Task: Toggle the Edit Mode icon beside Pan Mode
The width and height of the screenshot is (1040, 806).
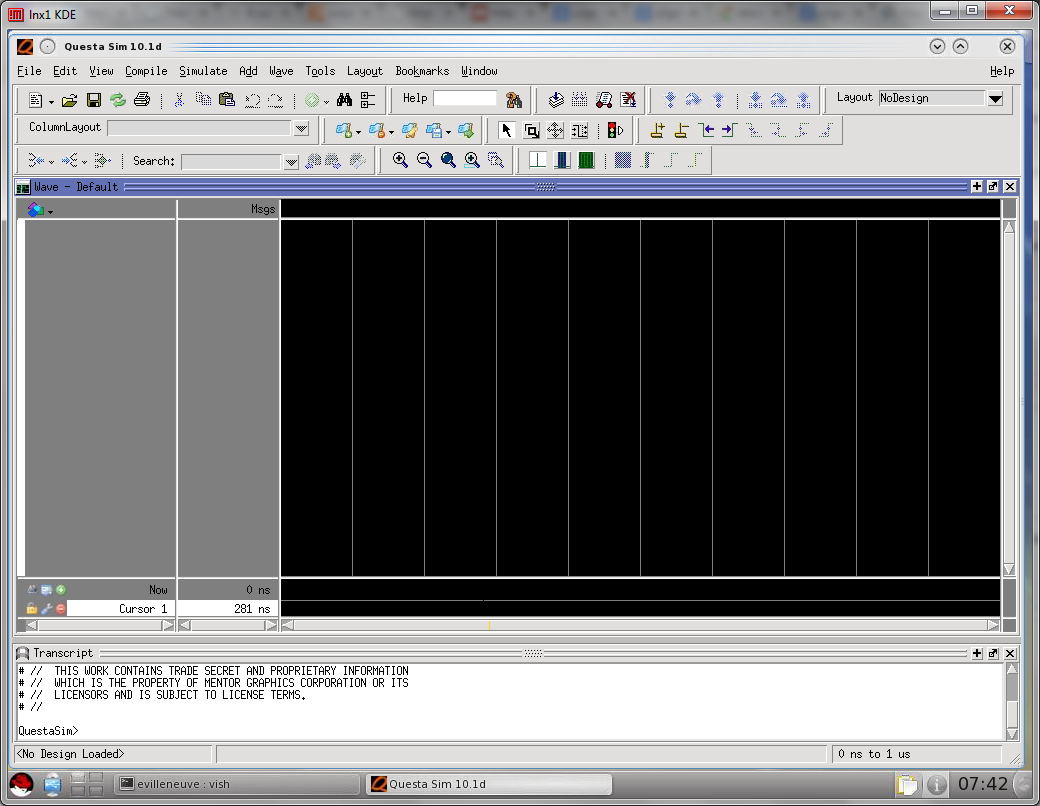Action: [x=580, y=131]
